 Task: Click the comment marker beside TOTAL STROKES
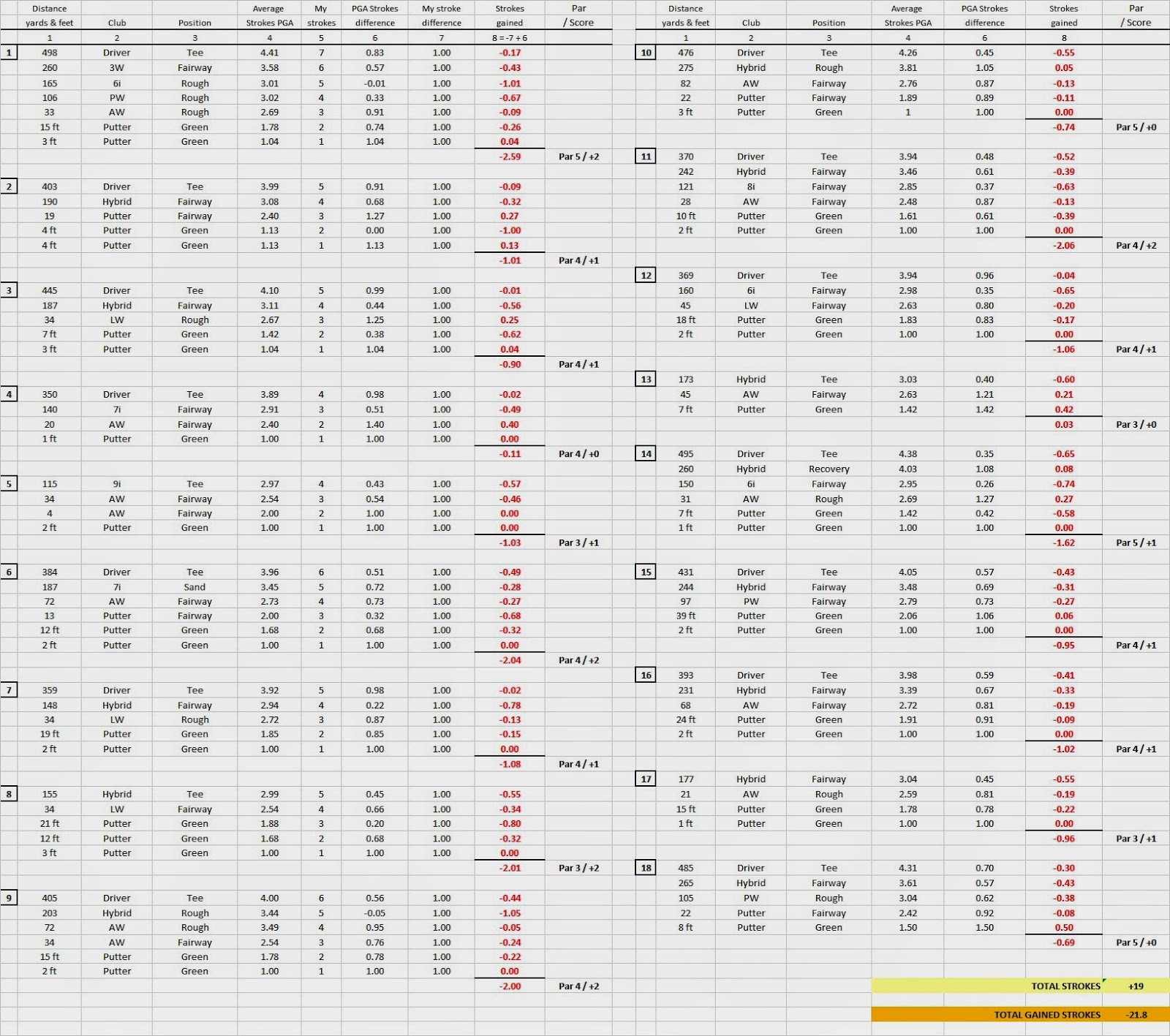point(1105,982)
